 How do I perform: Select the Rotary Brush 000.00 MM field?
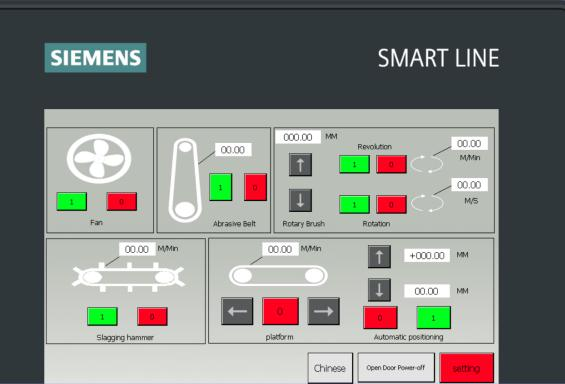point(298,137)
